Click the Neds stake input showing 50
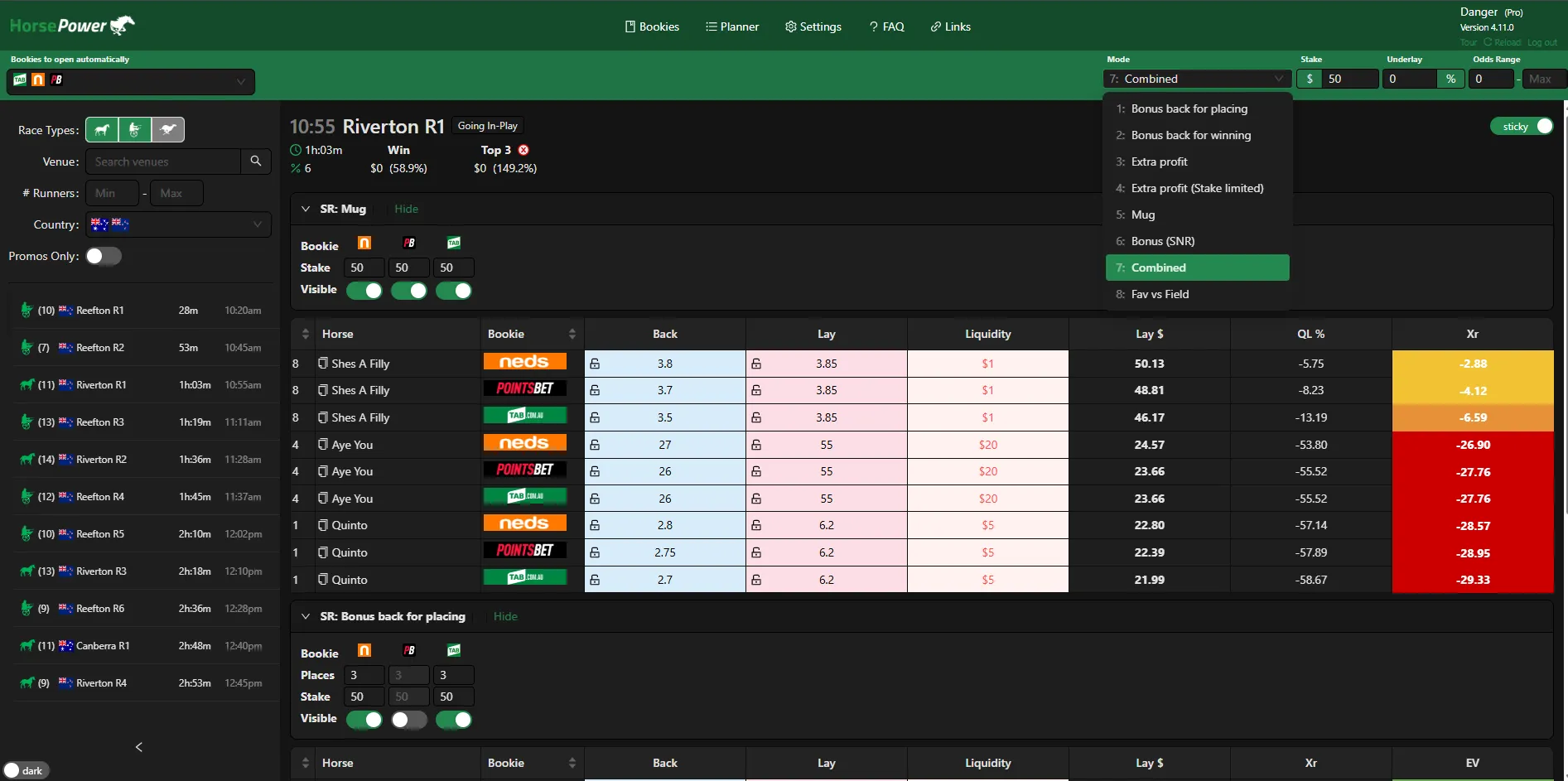This screenshot has width=1568, height=781. pos(363,268)
